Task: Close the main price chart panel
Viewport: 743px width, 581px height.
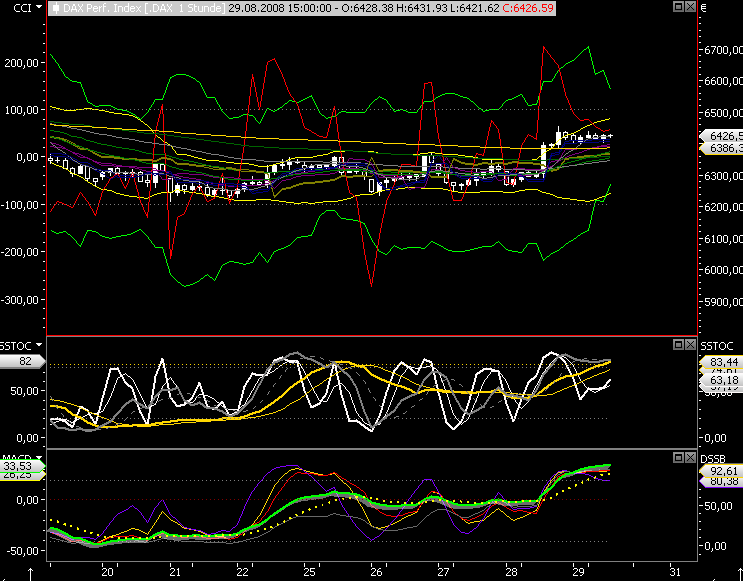Action: (x=689, y=7)
